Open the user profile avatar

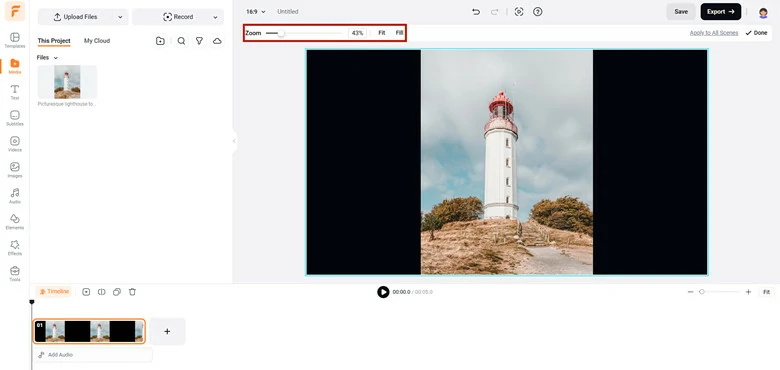click(x=763, y=12)
